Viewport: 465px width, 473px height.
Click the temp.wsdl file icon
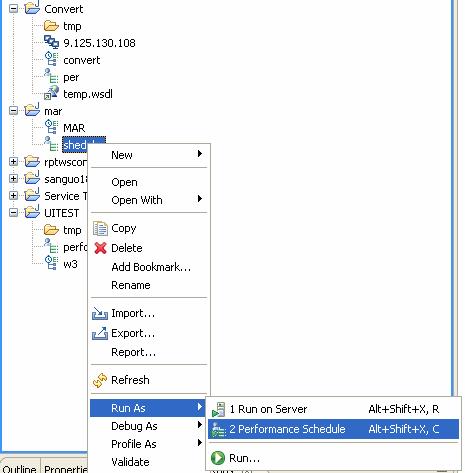51,93
